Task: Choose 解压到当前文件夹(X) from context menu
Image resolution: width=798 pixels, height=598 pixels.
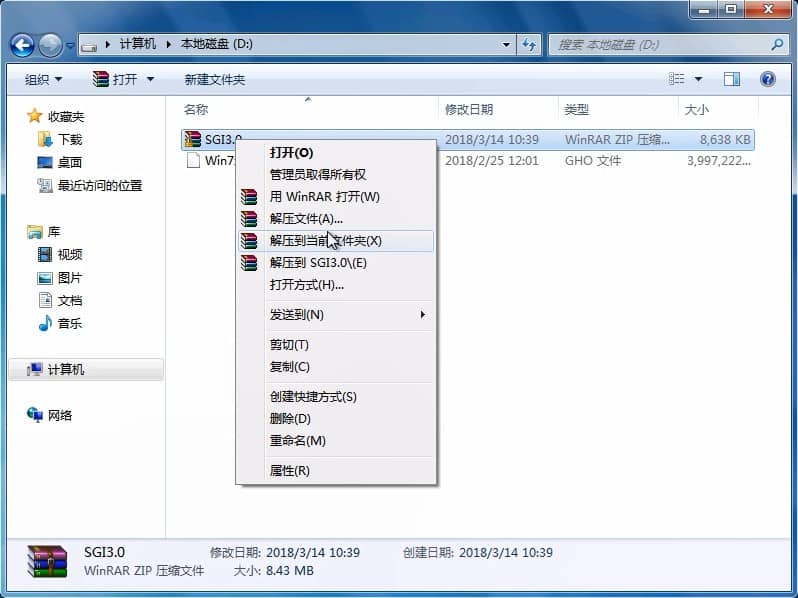Action: pyautogui.click(x=325, y=241)
